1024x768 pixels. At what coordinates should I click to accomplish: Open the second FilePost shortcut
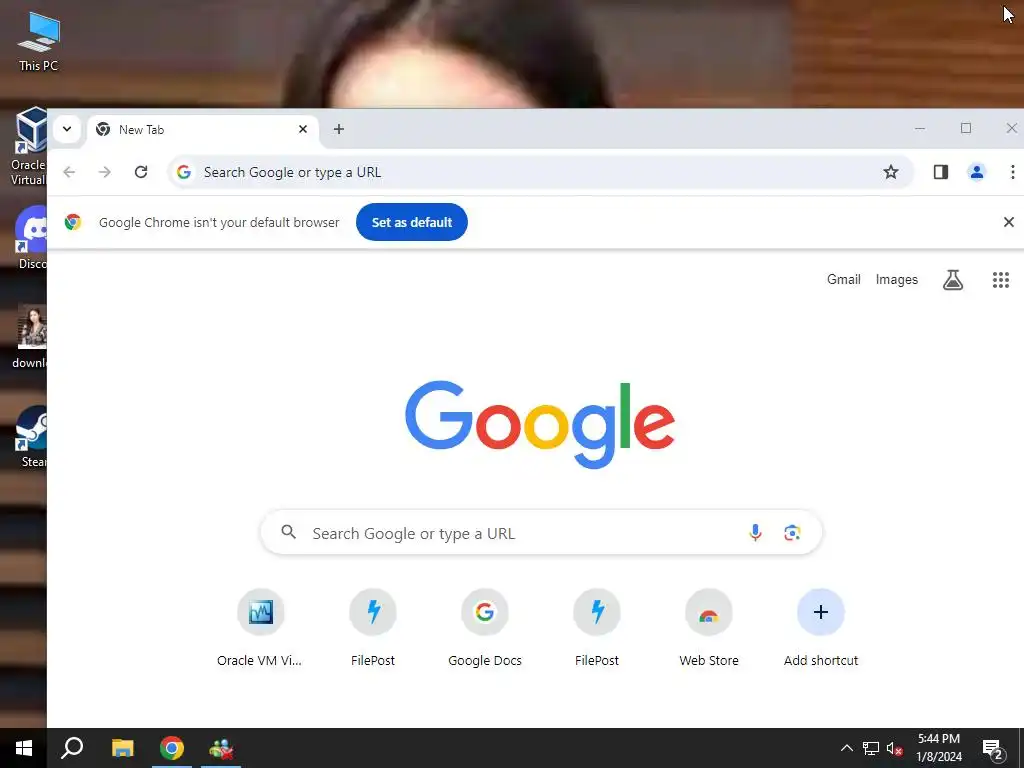tap(597, 628)
